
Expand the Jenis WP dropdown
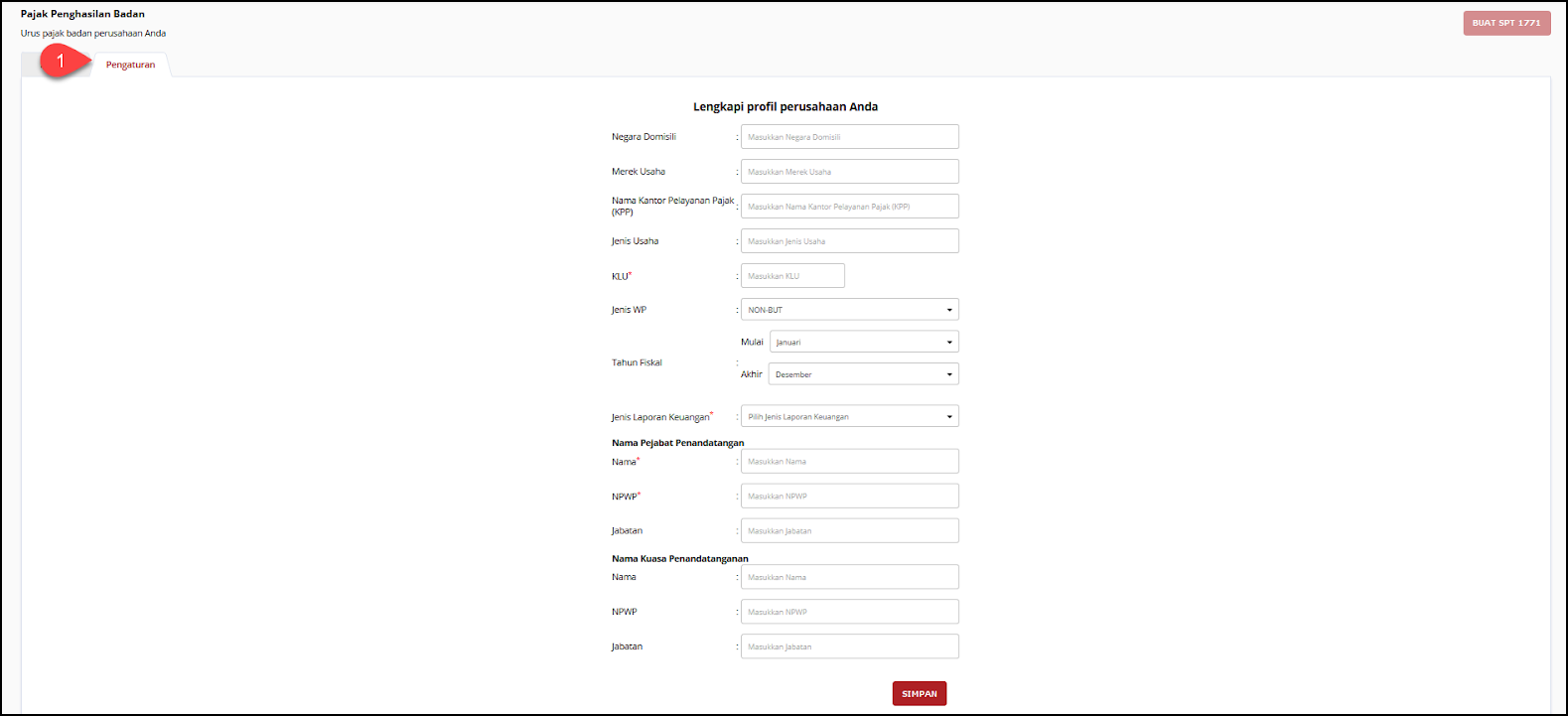click(x=849, y=310)
